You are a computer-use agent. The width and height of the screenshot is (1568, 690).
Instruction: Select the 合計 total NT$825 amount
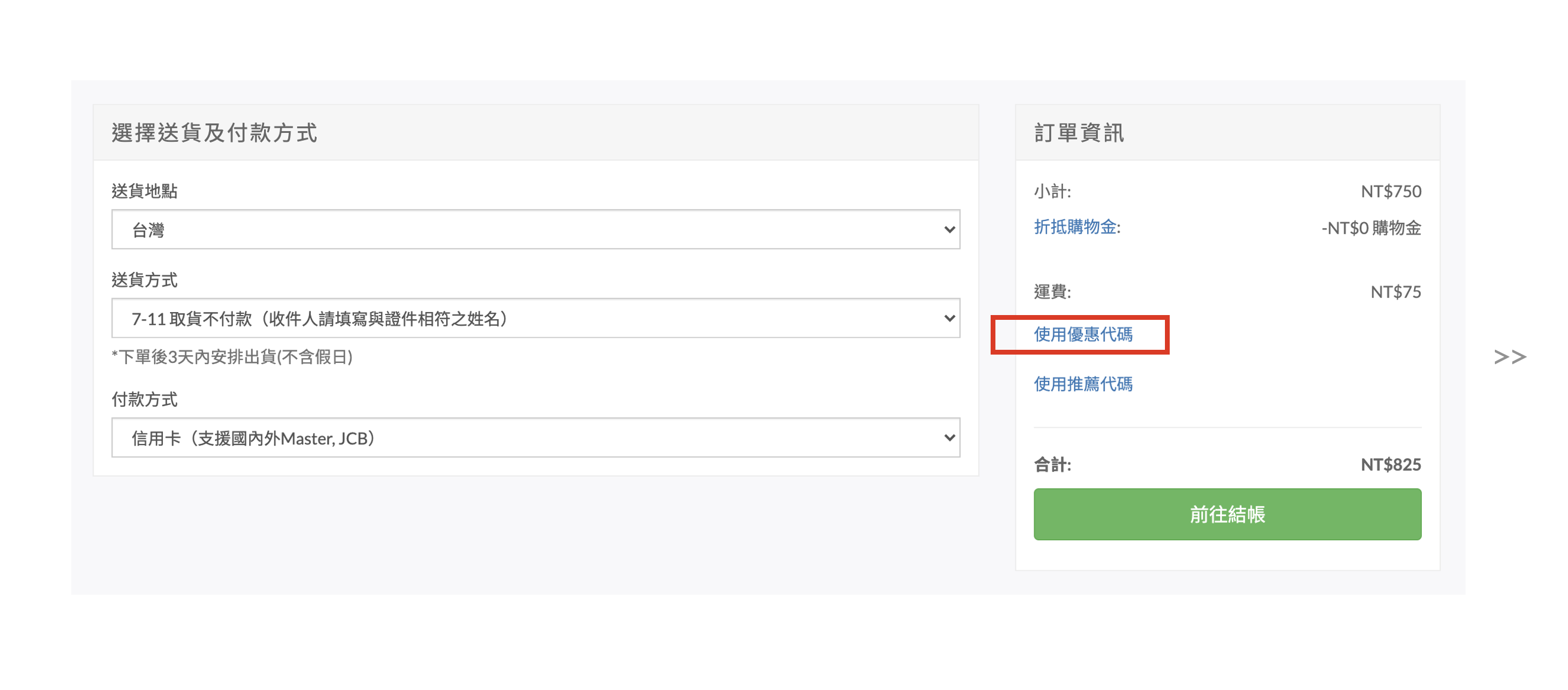point(1390,464)
